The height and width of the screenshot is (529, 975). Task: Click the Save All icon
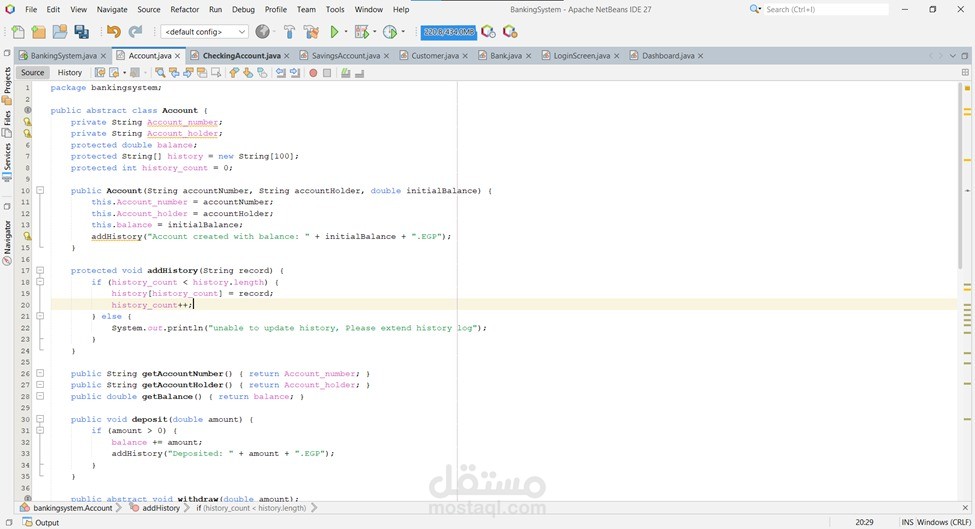[81, 32]
